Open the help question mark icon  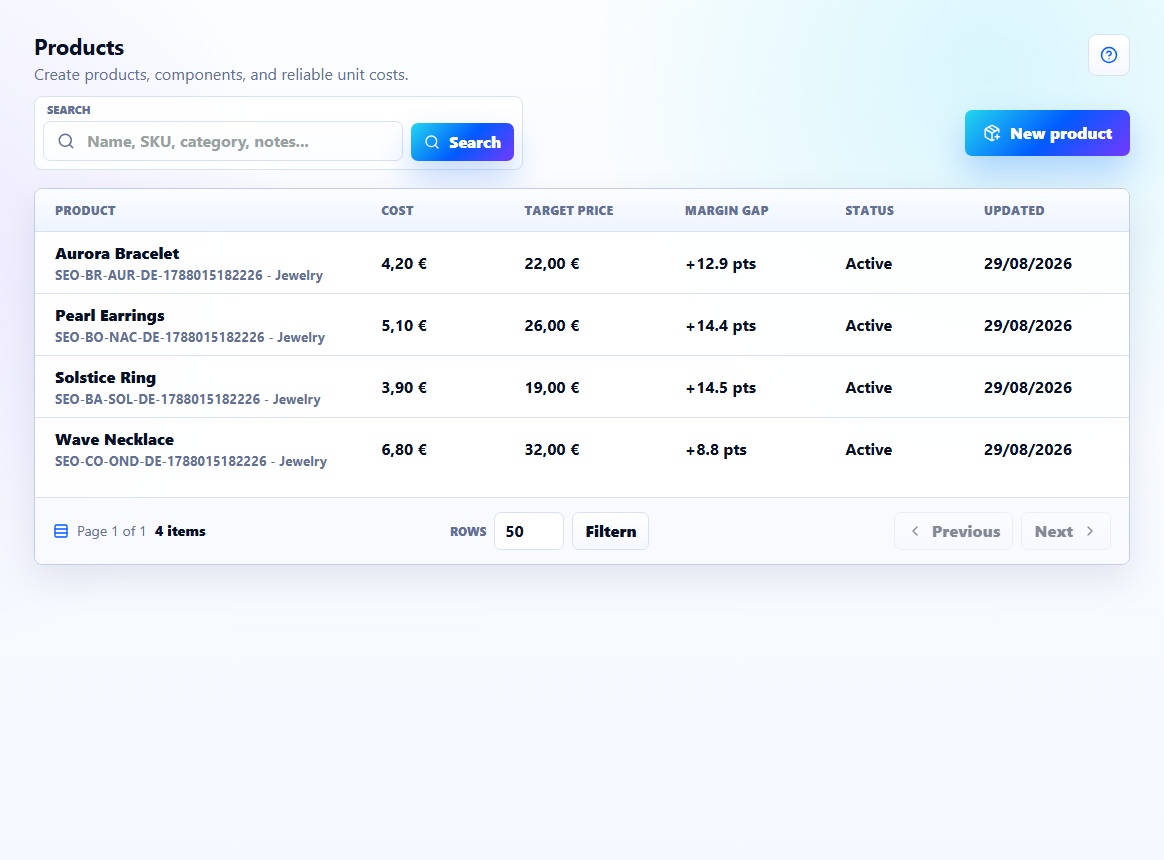1108,55
